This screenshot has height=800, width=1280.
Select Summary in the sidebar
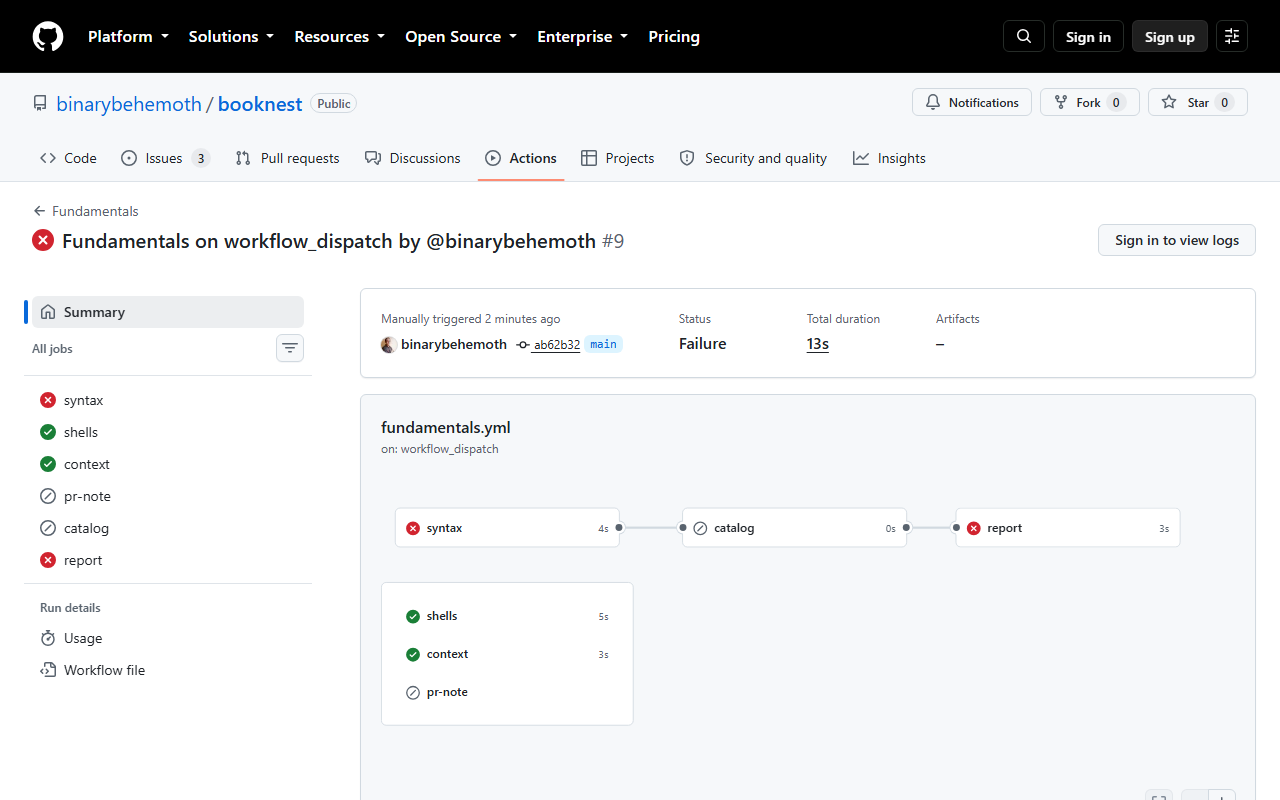pos(168,312)
